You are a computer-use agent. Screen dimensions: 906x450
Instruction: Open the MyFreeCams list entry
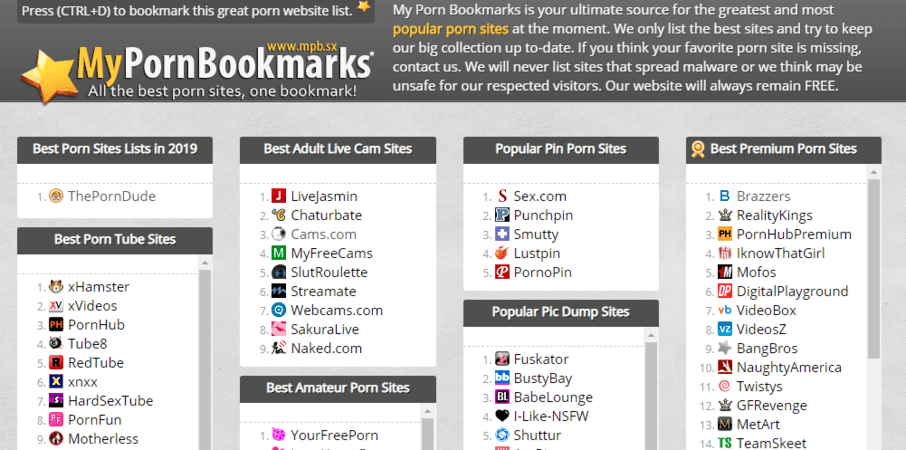(x=330, y=253)
